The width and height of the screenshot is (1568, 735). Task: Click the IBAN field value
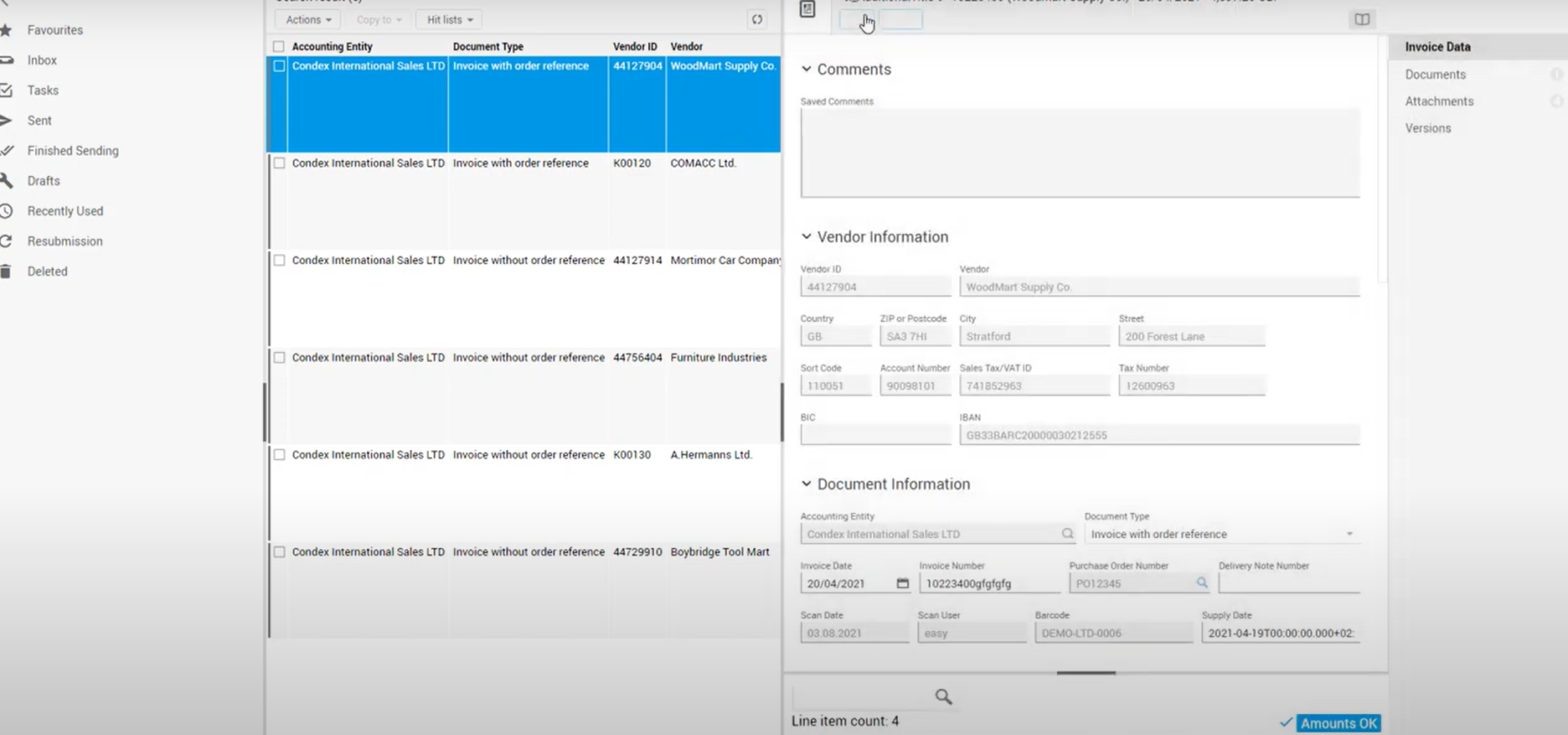[x=1159, y=435]
